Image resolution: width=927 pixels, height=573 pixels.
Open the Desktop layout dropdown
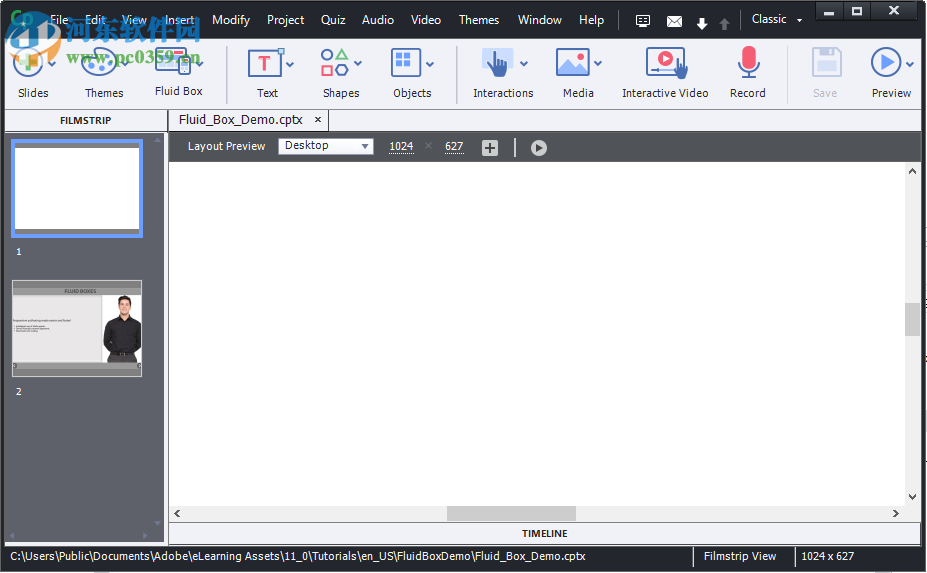(x=326, y=145)
